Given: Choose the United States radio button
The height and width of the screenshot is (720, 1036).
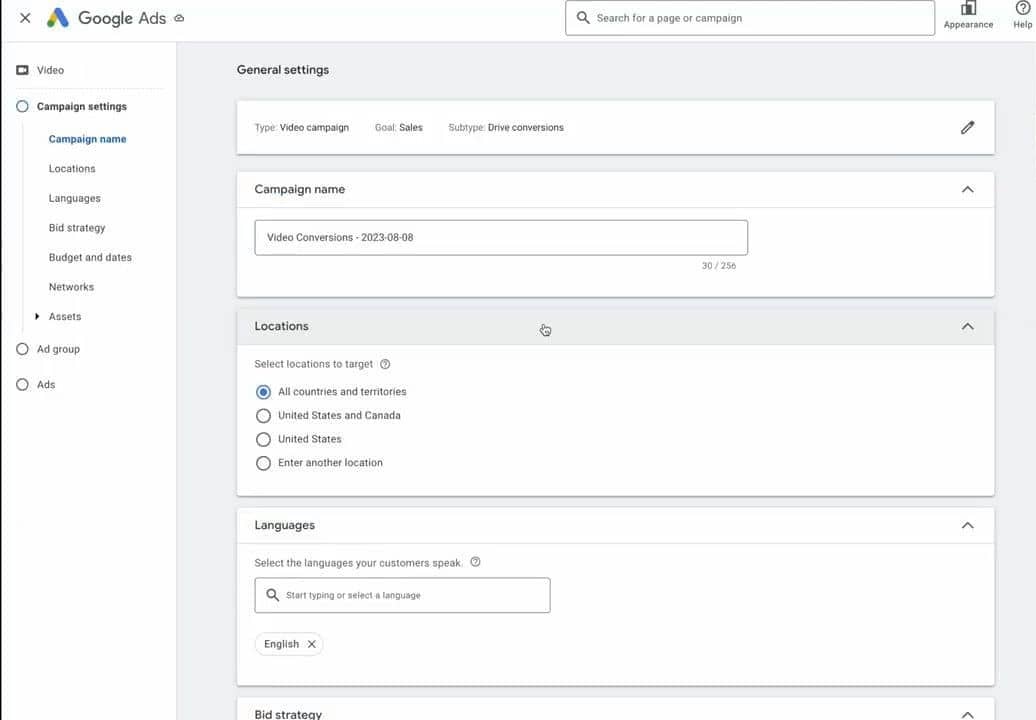Looking at the screenshot, I should click(x=263, y=440).
